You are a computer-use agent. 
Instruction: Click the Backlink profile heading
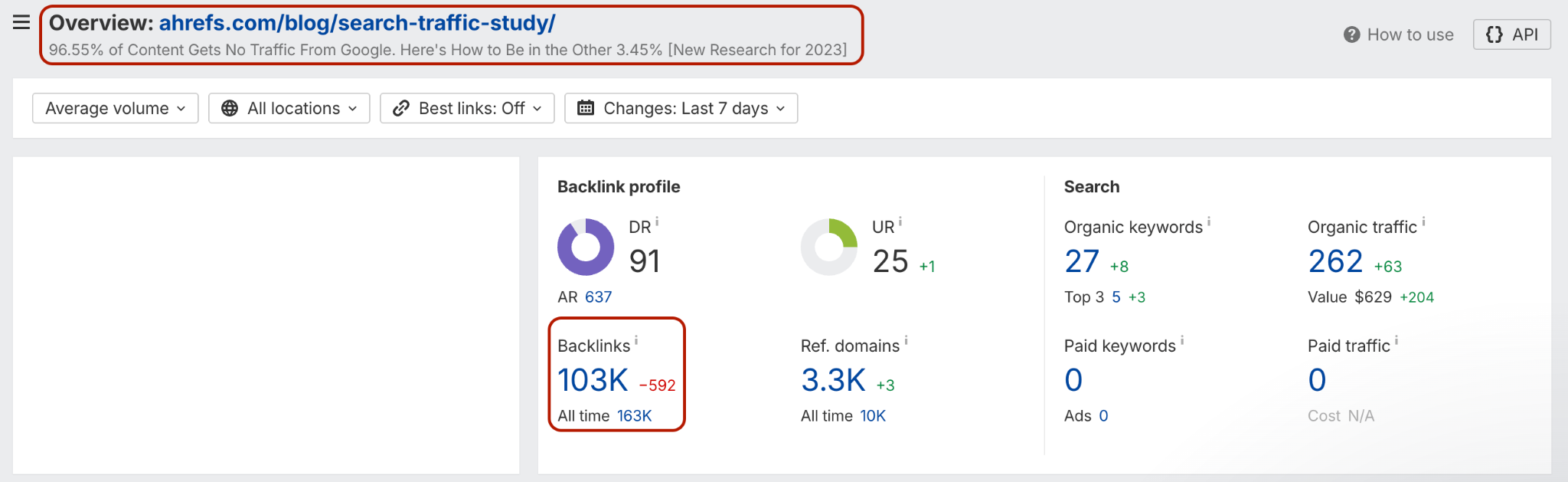[x=619, y=186]
